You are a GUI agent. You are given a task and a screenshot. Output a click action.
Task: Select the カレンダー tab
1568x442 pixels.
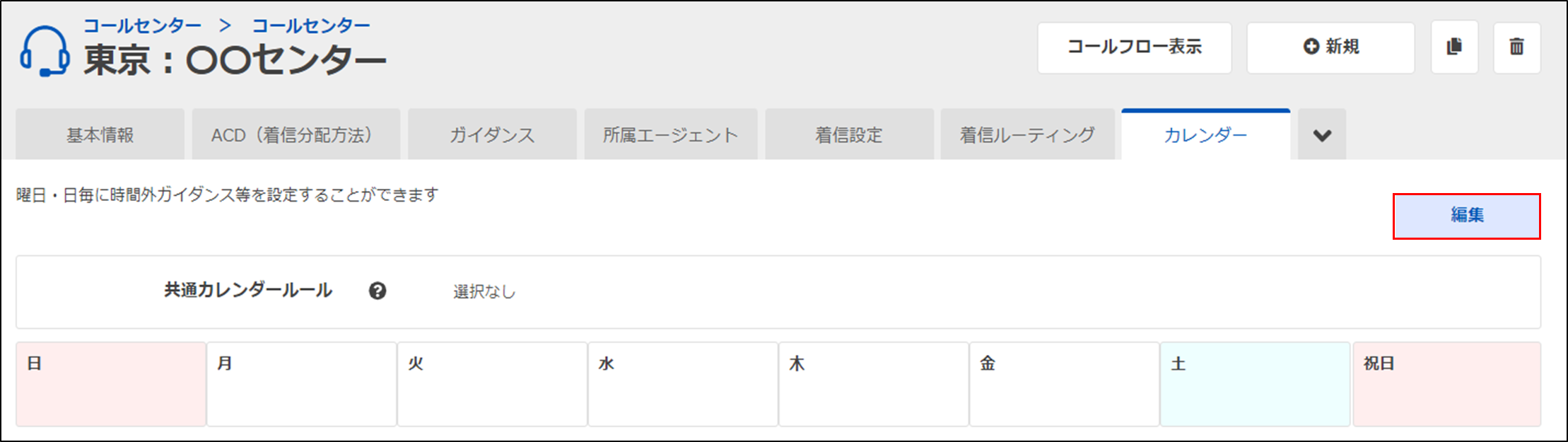click(1205, 134)
